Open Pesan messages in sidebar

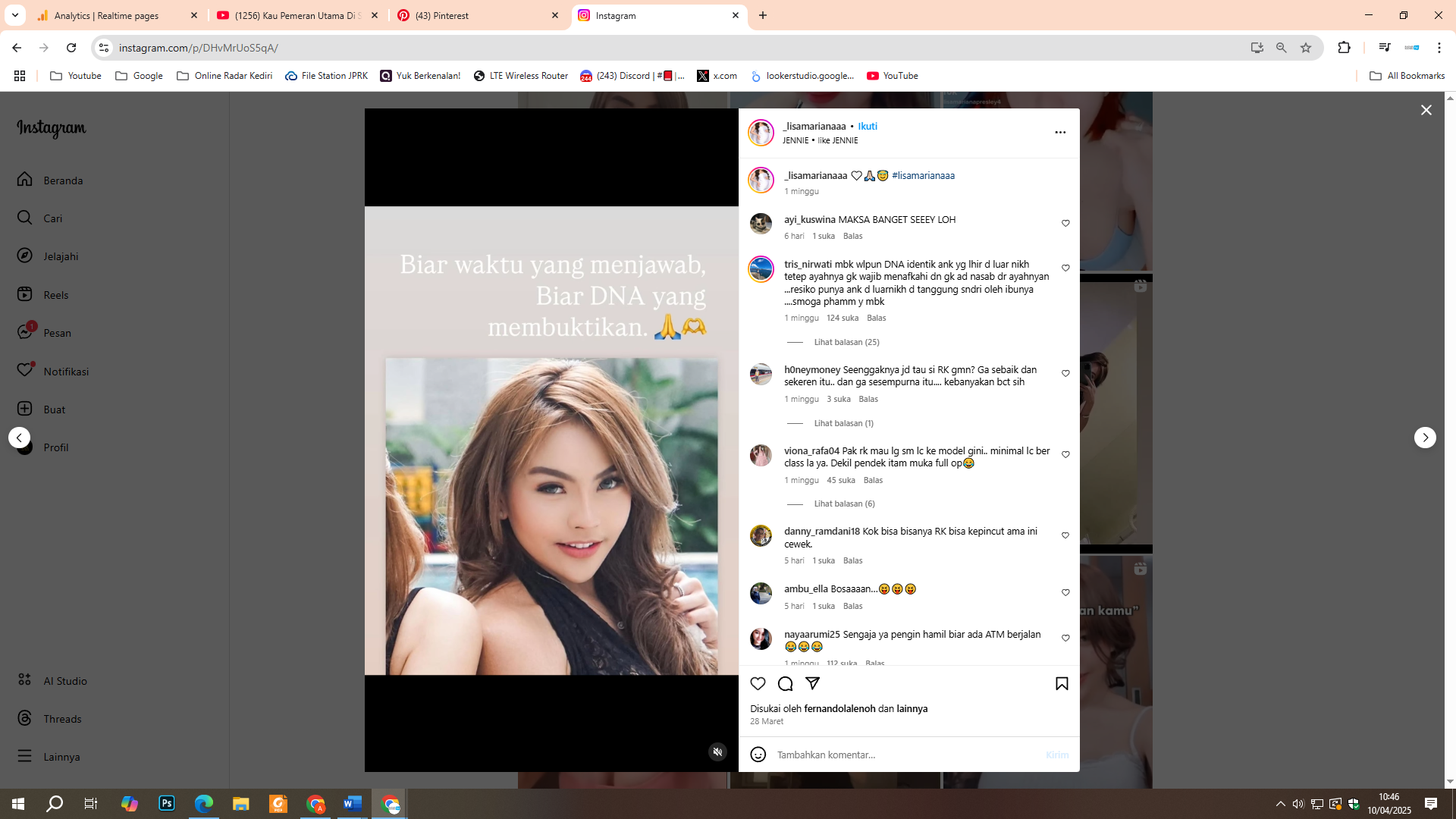point(44,332)
